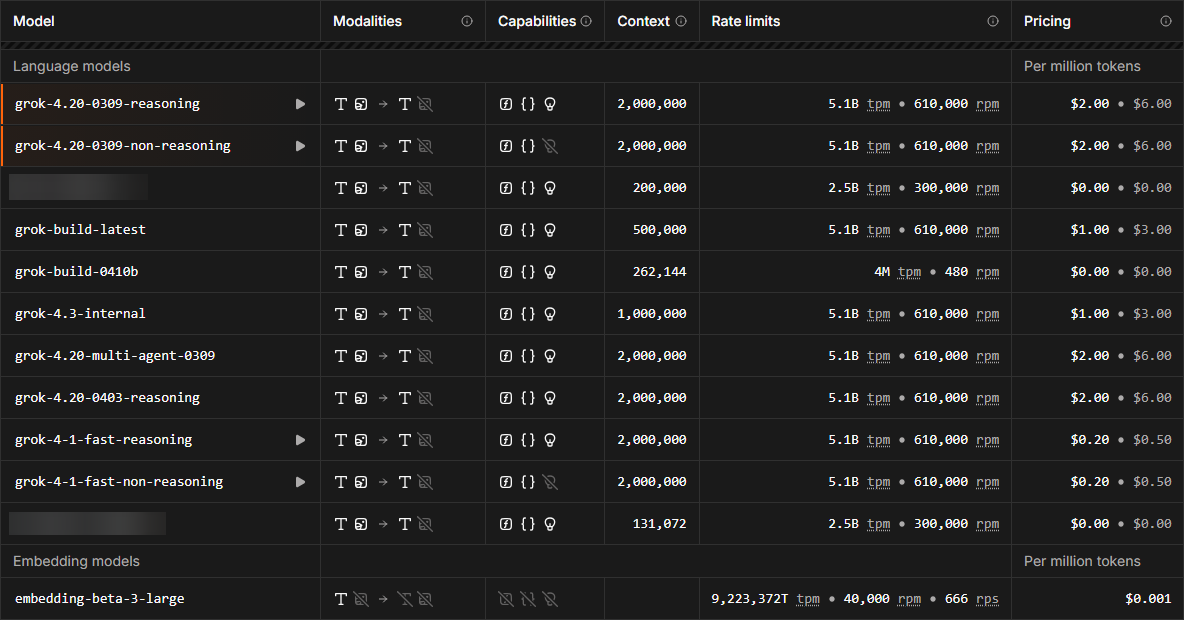Viewport: 1184px width, 620px height.
Task: Click the info icon in Rate limits header
Action: click(993, 21)
